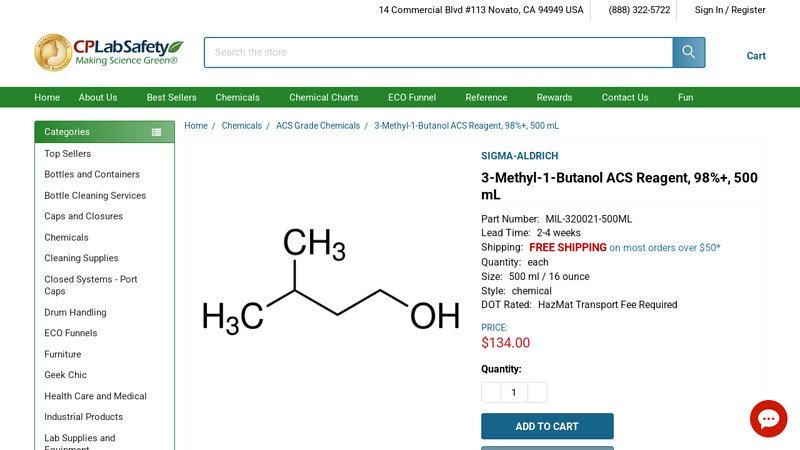Viewport: 800px width, 450px height.
Task: Open the ECO Funnel menu
Action: click(411, 97)
